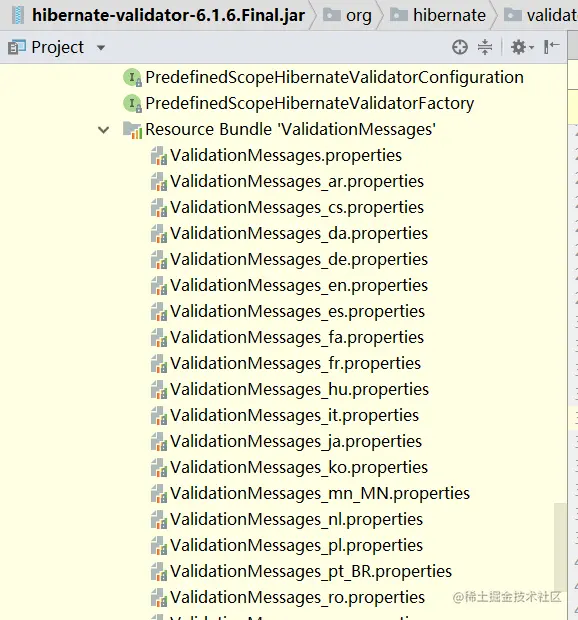Open the gear settings menu in Project panel
Screen dimensions: 578x620
tap(518, 47)
